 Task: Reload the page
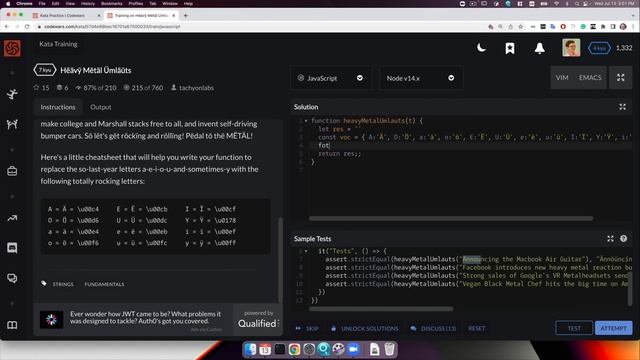click(x=27, y=27)
